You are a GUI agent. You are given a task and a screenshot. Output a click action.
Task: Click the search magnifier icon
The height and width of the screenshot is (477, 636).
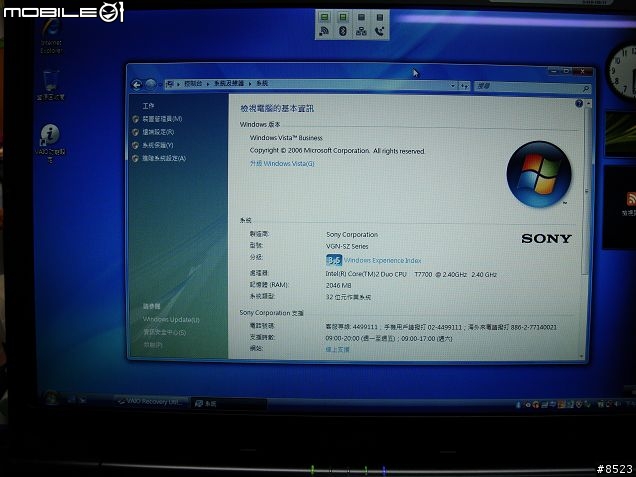coord(585,88)
